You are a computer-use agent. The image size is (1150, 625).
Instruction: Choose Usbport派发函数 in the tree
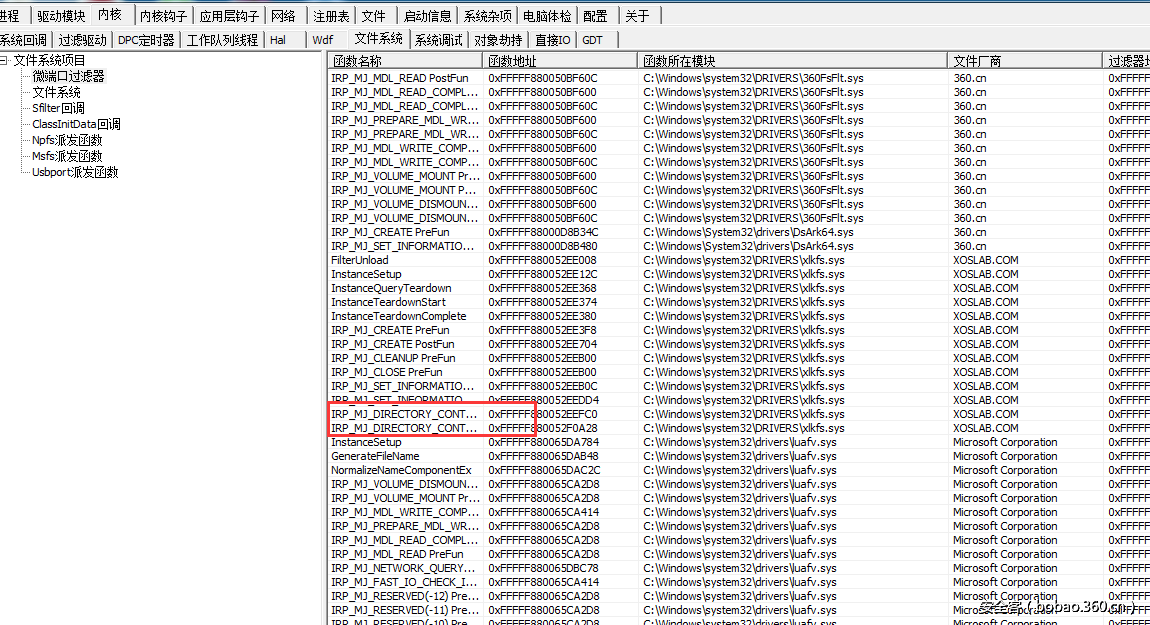click(x=75, y=172)
